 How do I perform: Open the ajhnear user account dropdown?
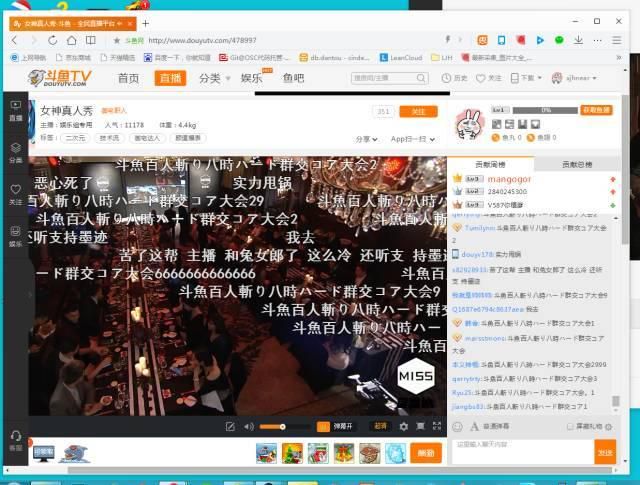(x=574, y=78)
